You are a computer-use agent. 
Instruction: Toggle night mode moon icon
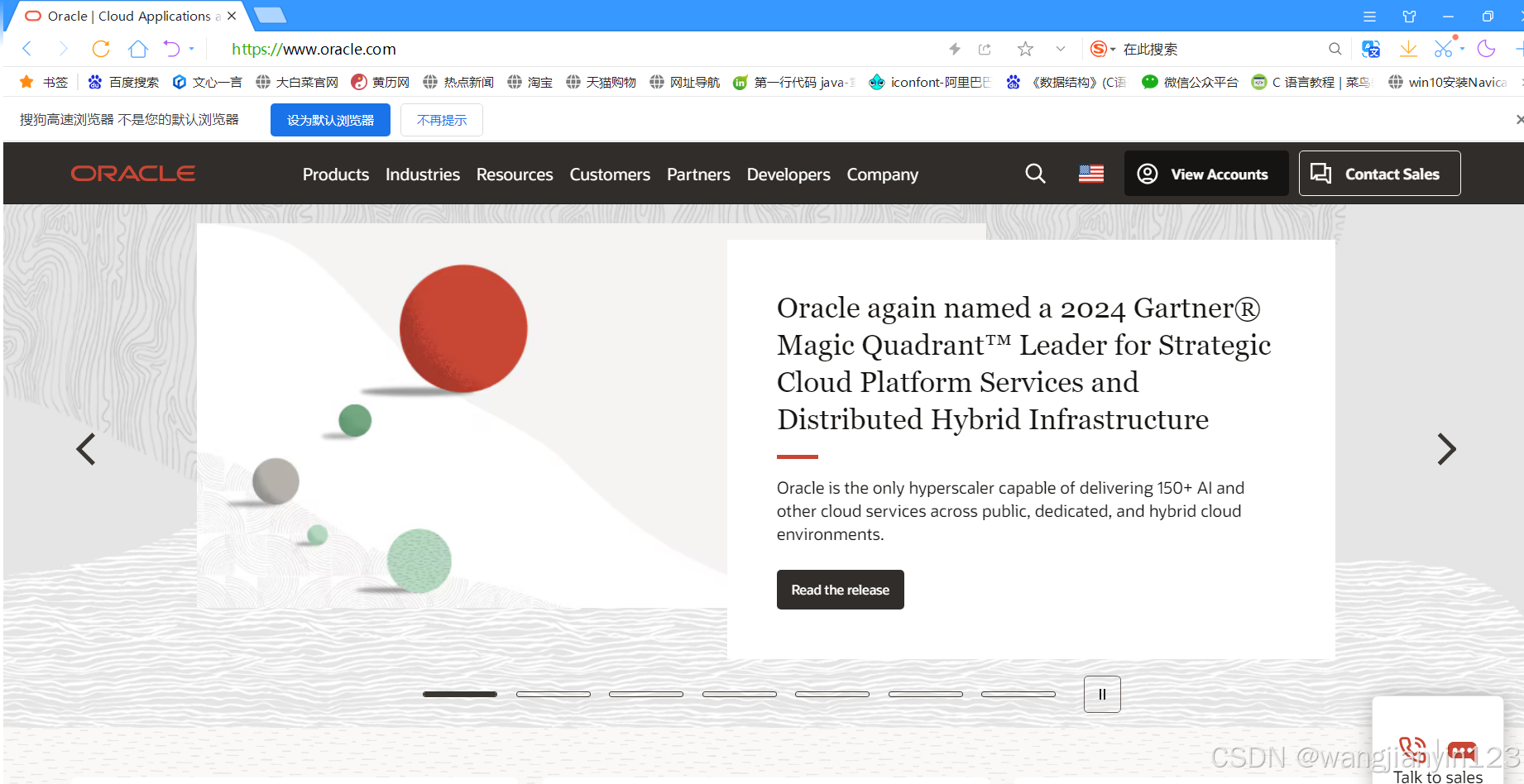pos(1487,49)
